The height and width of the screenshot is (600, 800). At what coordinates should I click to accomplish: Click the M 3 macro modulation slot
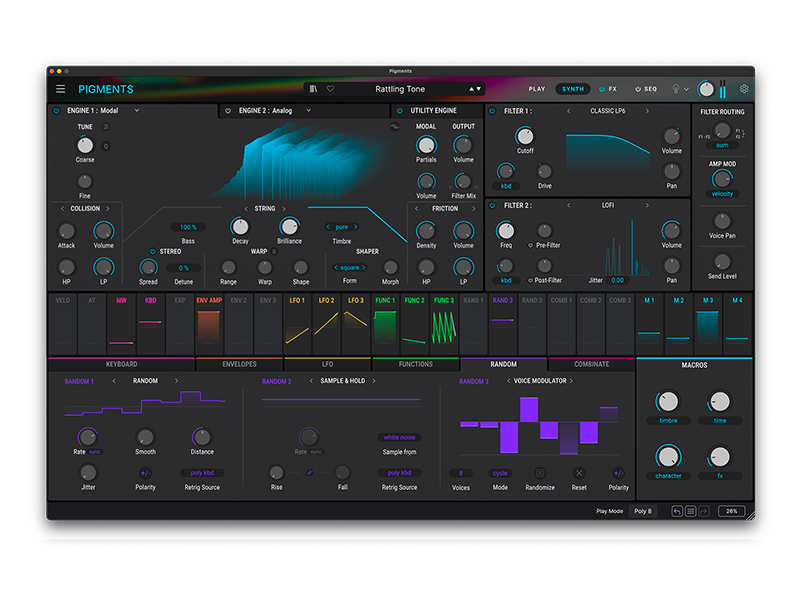[x=708, y=323]
